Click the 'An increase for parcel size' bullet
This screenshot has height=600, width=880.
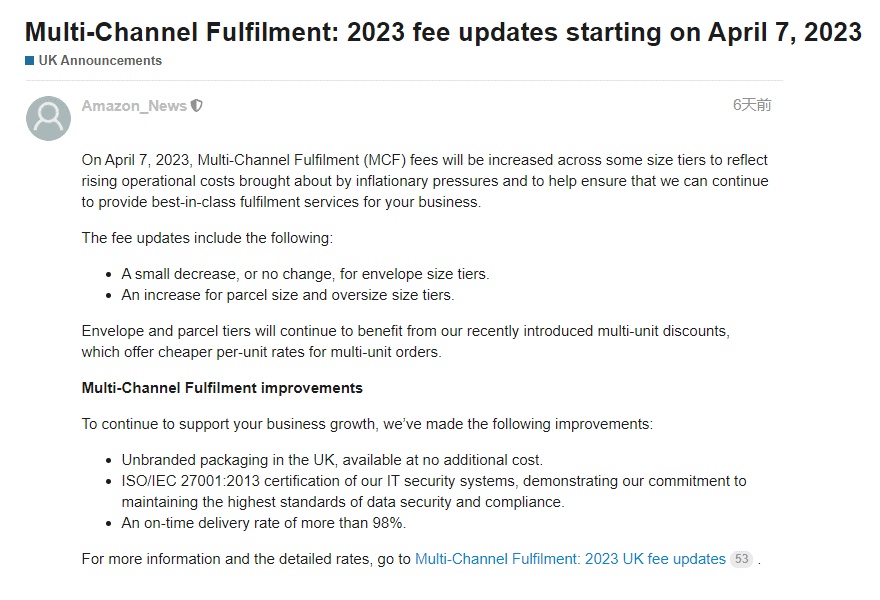pos(288,295)
